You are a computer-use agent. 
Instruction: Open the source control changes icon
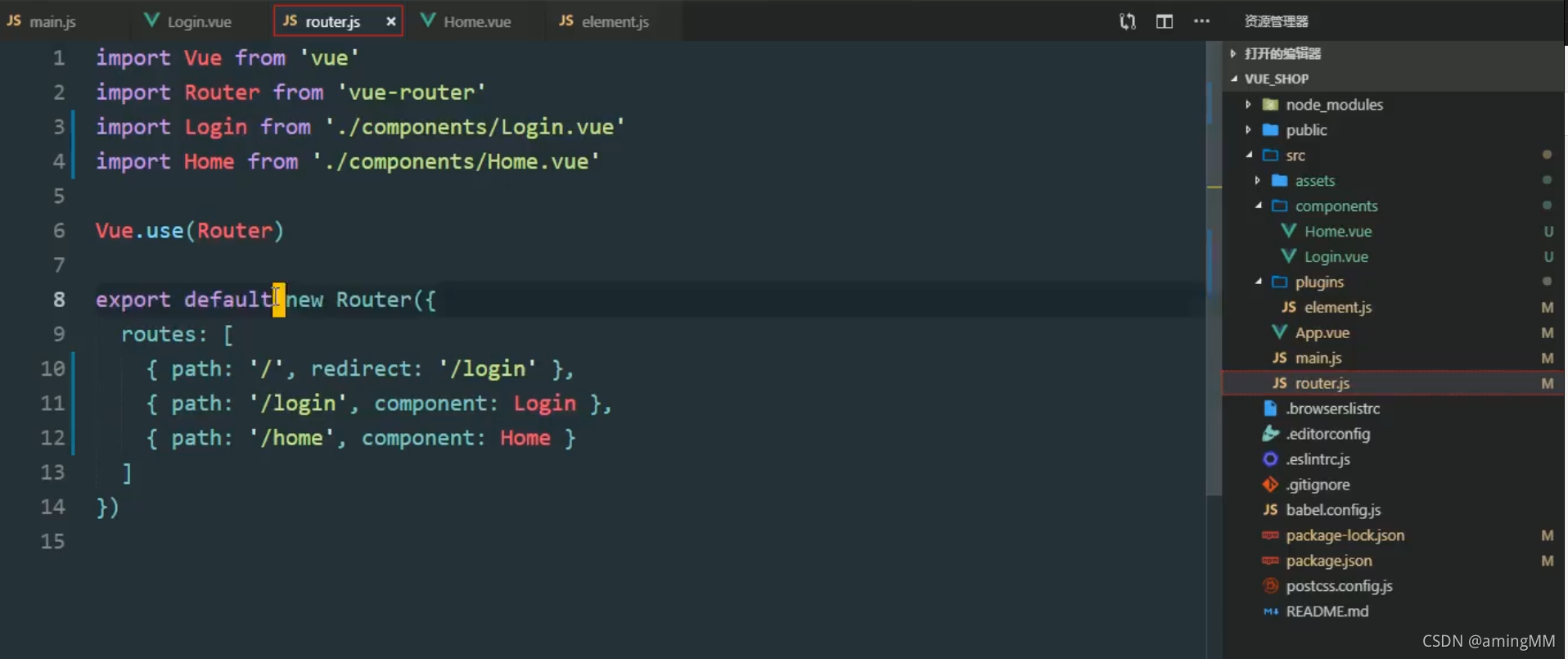pos(1128,21)
